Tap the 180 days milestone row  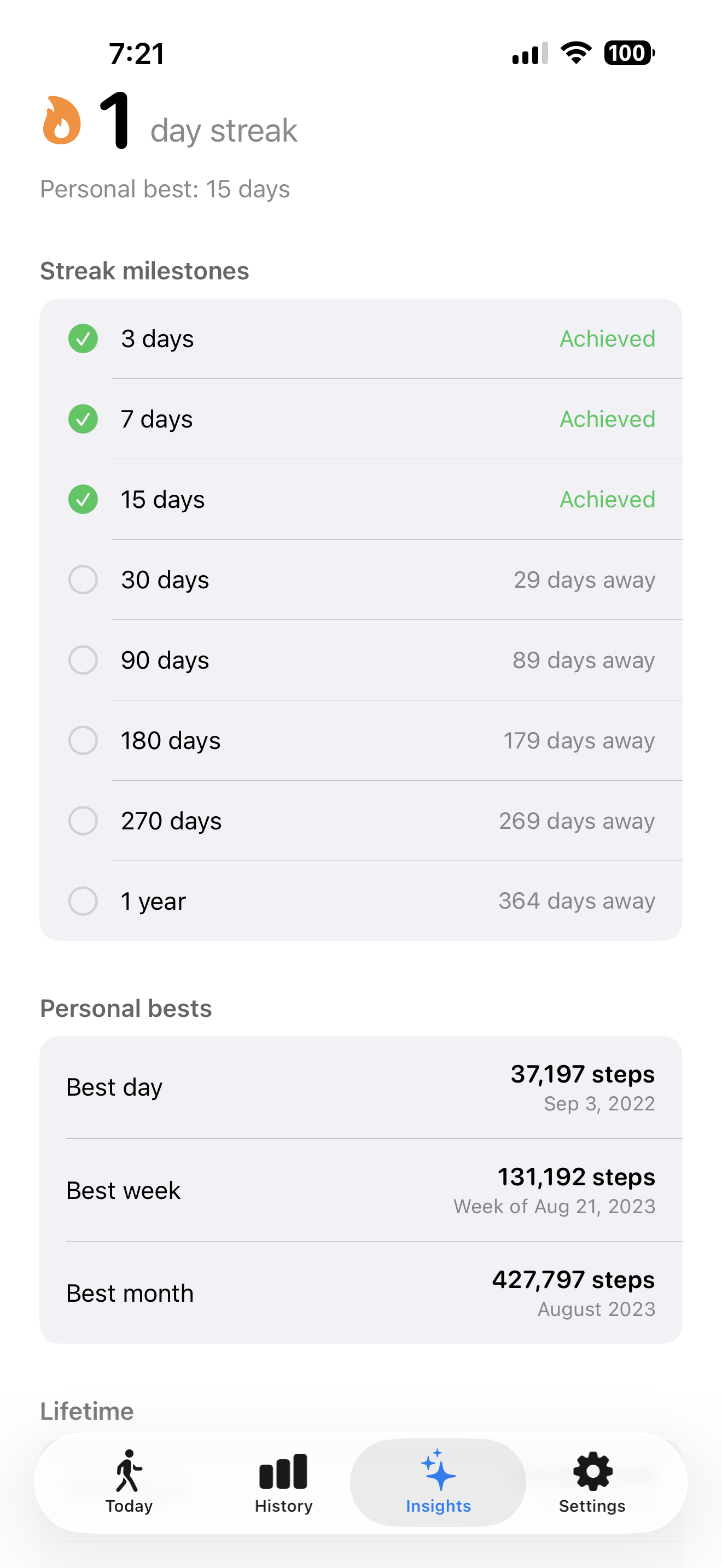(x=360, y=741)
